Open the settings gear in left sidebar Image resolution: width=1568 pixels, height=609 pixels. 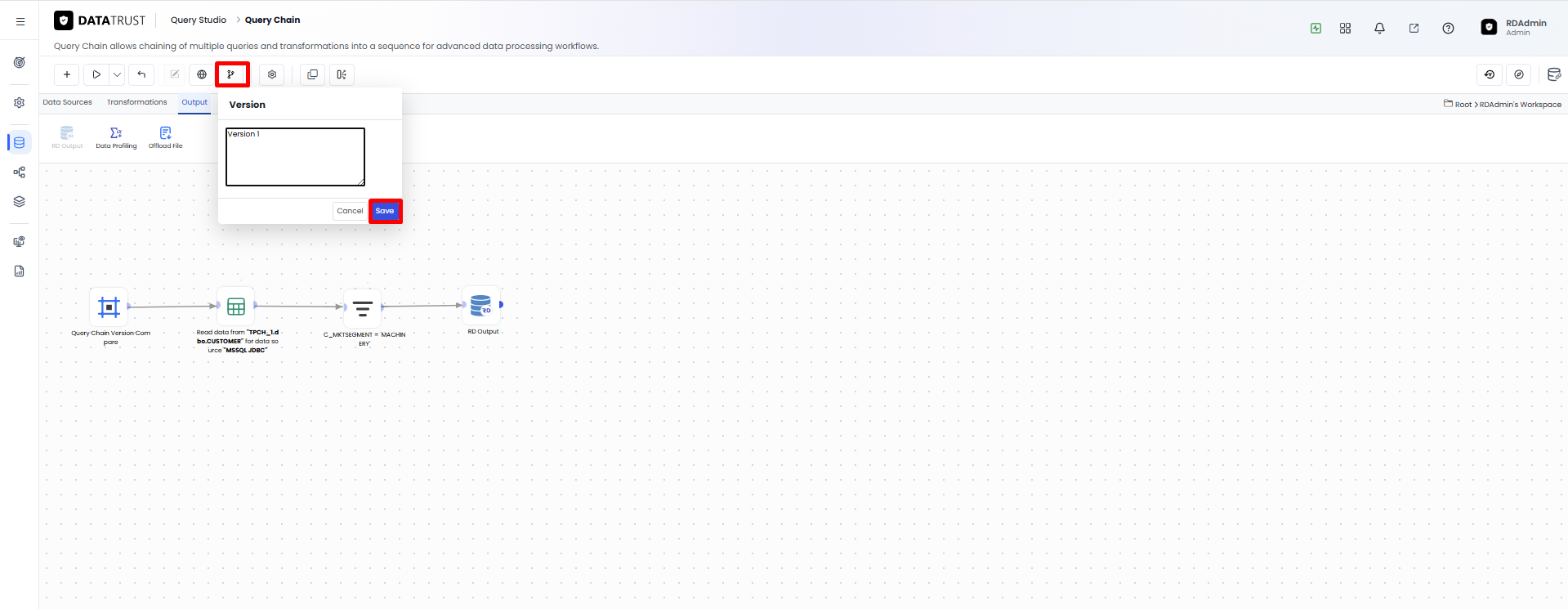pyautogui.click(x=20, y=103)
